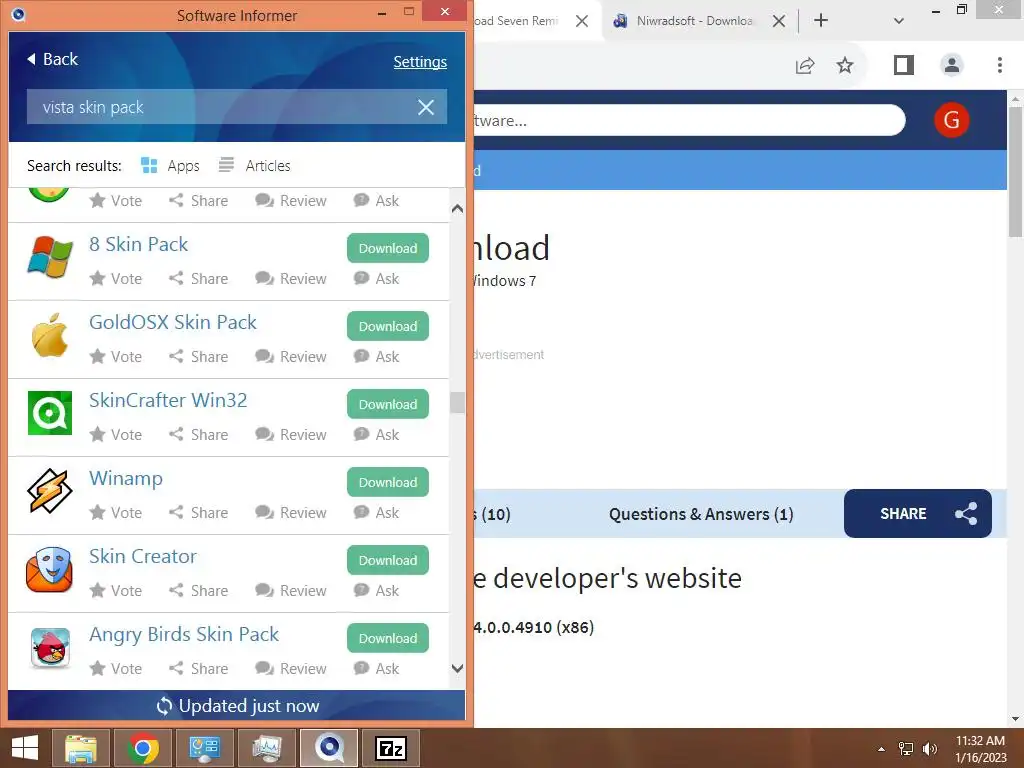Image resolution: width=1024 pixels, height=768 pixels.
Task: Open Chrome profile avatar
Action: click(x=952, y=65)
